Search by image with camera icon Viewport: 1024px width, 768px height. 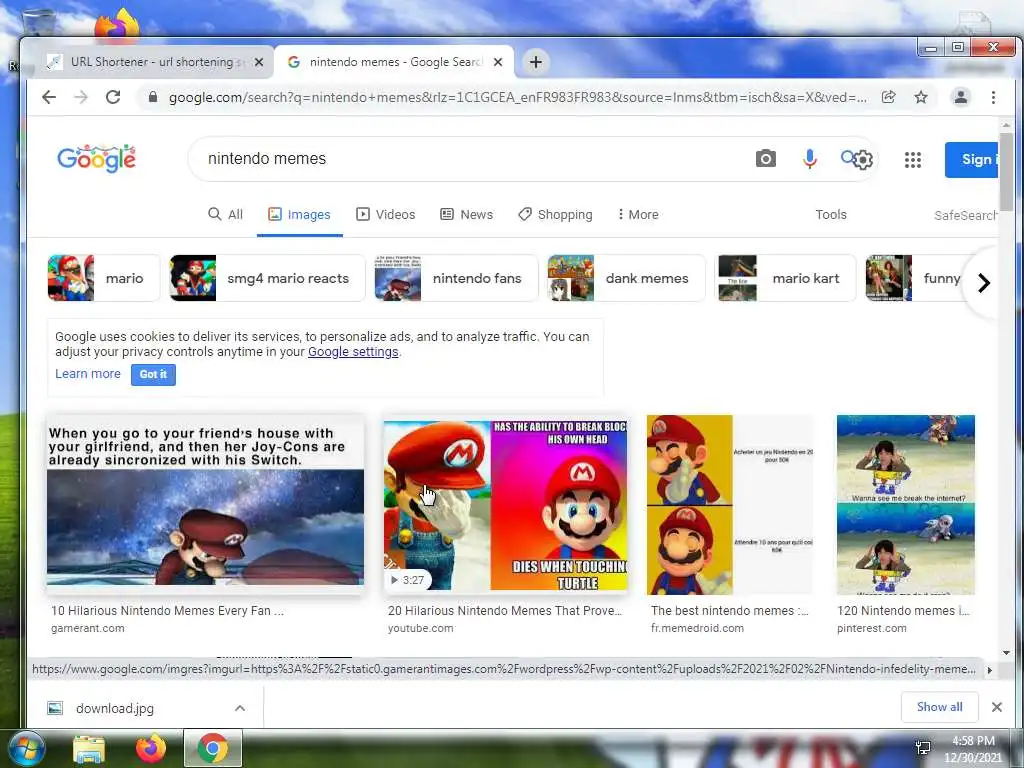point(765,159)
